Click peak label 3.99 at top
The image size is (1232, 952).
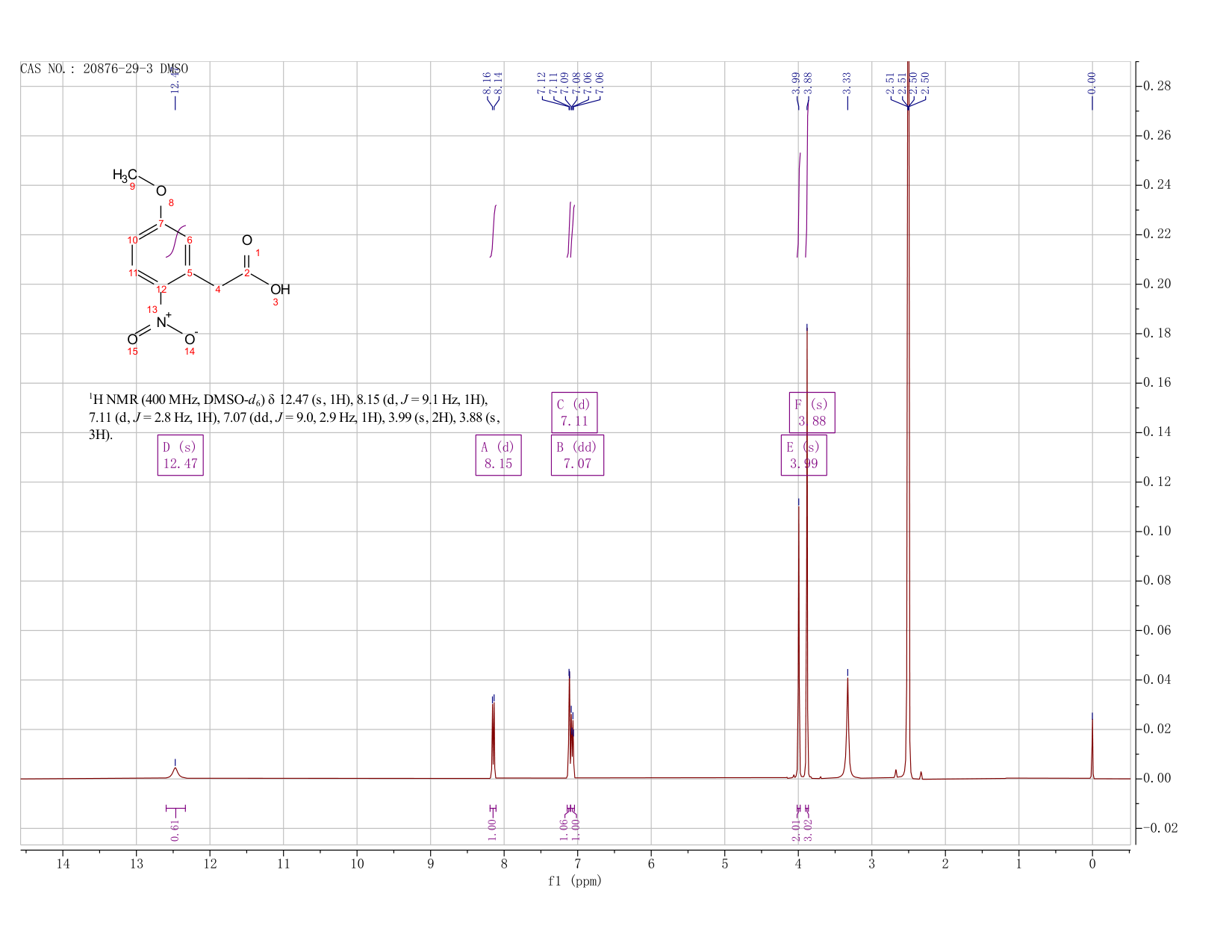[796, 82]
